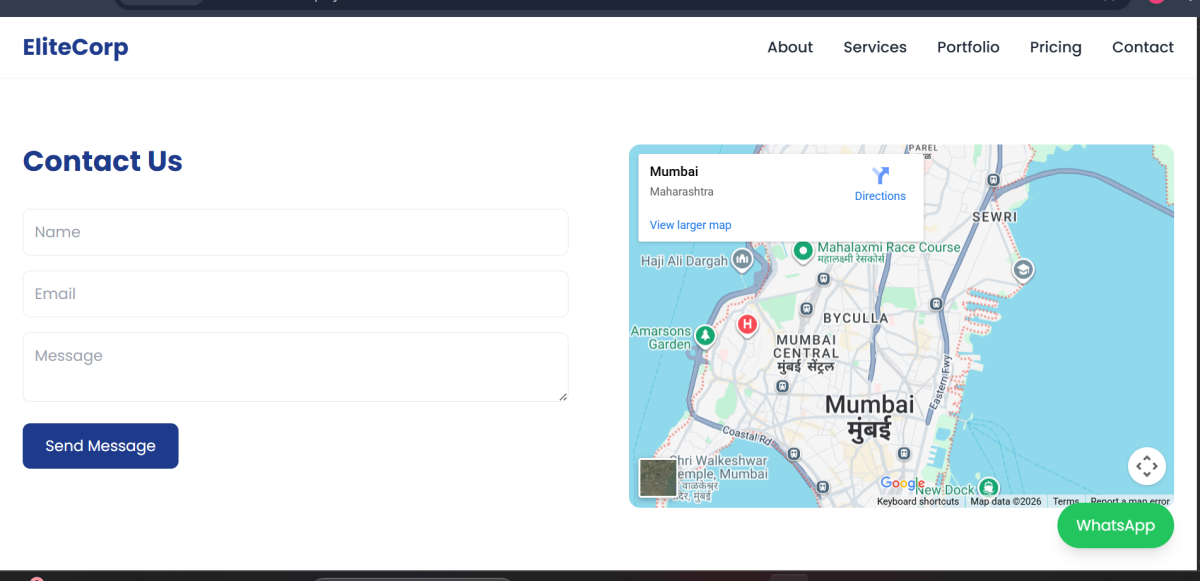
Task: Click the View larger map link
Action: 690,225
